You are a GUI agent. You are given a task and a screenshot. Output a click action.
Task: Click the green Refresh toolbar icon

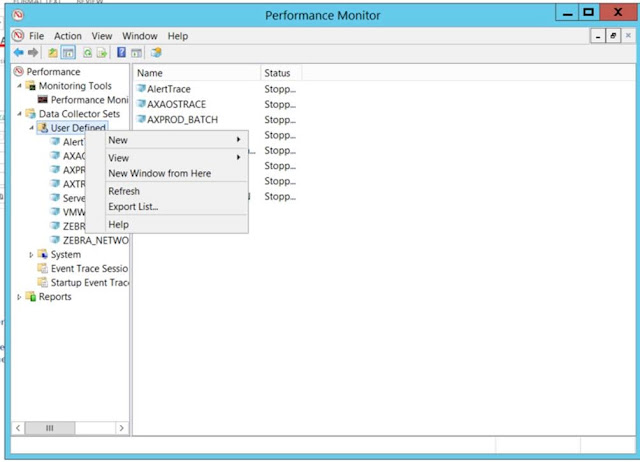tap(87, 53)
